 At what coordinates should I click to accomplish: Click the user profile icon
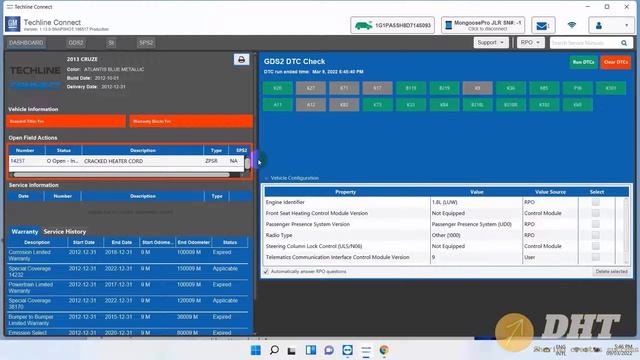tap(599, 26)
